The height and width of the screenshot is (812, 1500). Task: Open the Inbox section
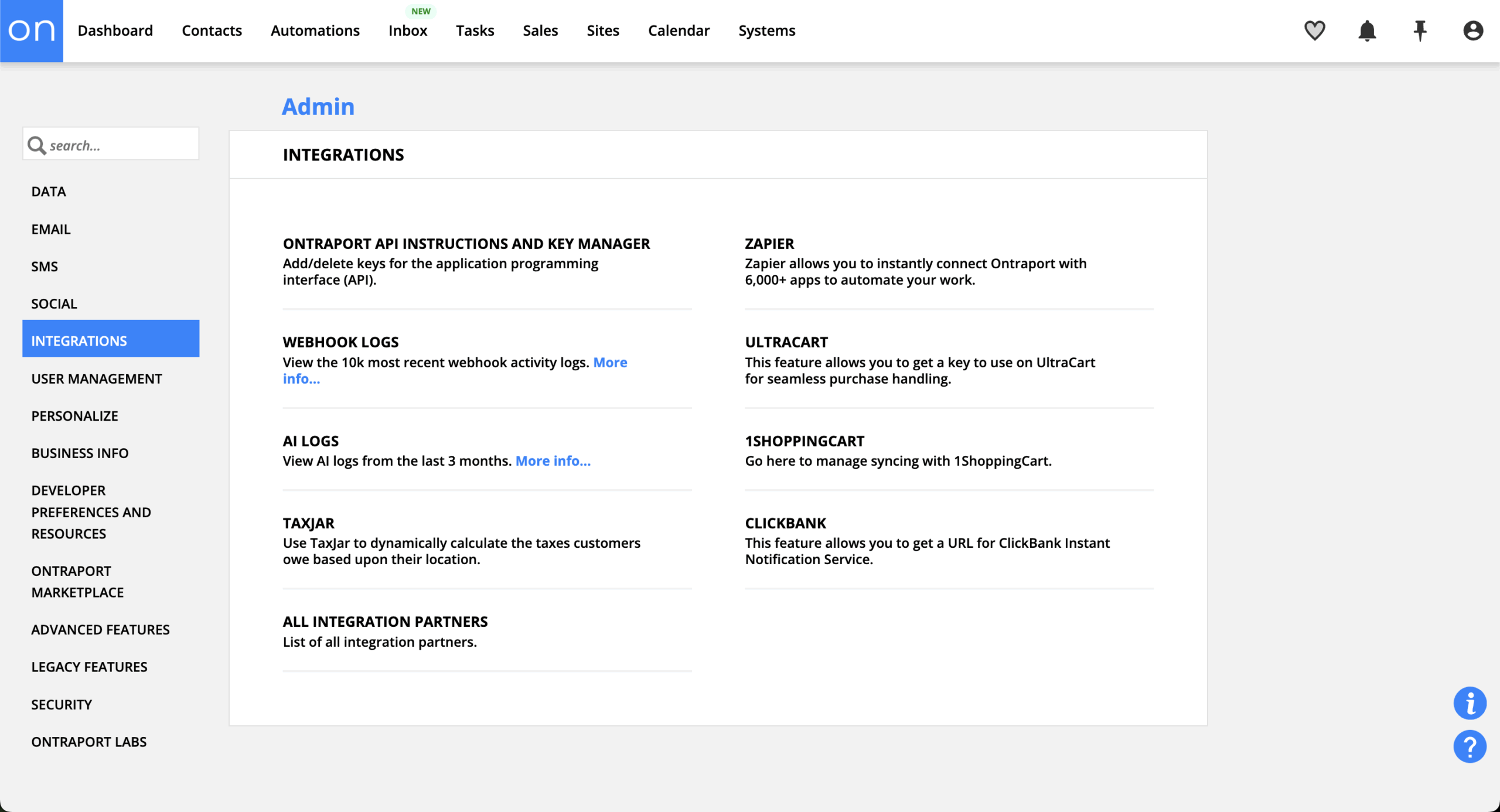pos(407,30)
